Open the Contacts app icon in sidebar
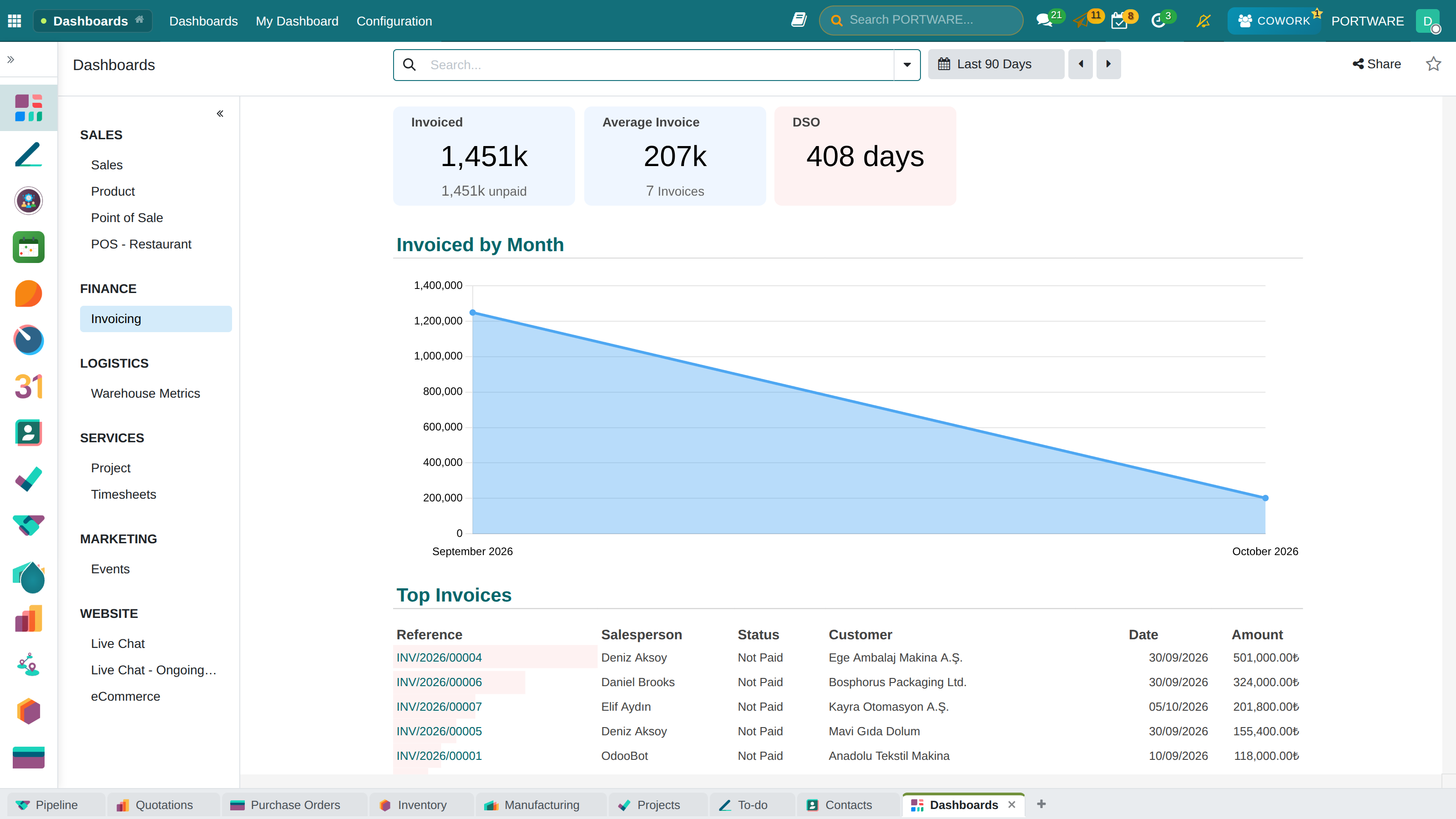 pos(28,433)
